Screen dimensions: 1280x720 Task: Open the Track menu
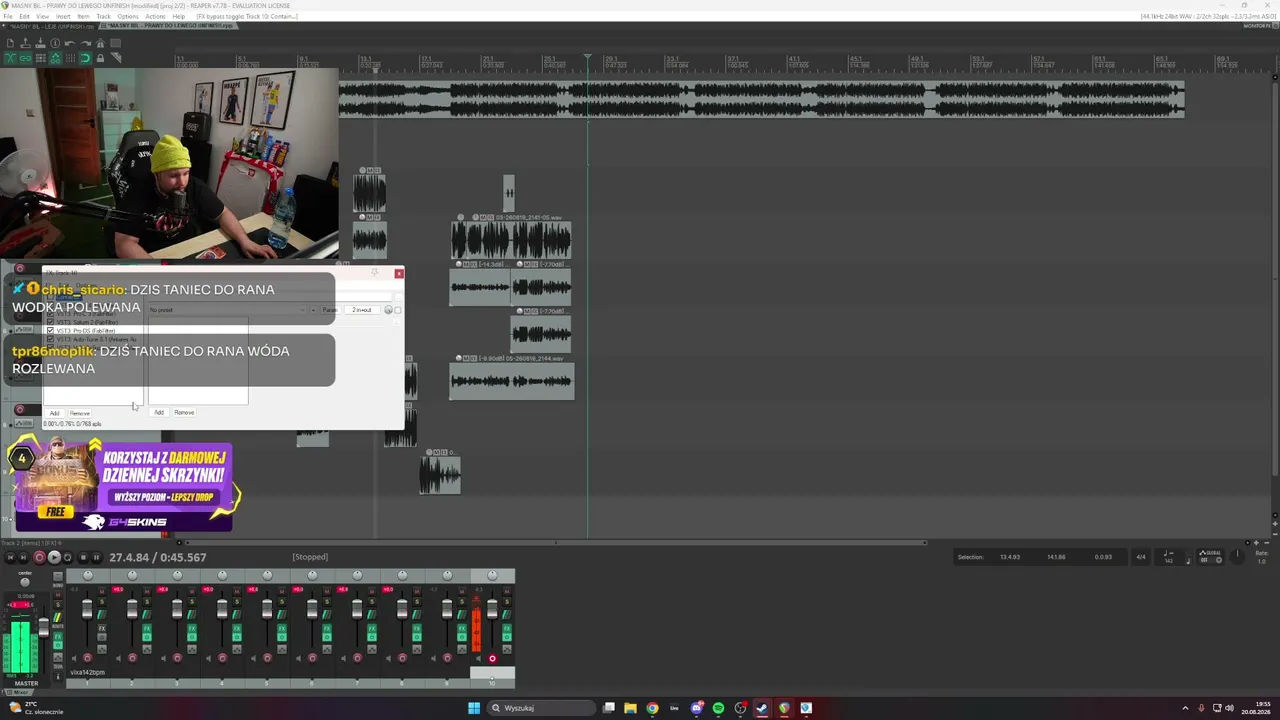103,17
